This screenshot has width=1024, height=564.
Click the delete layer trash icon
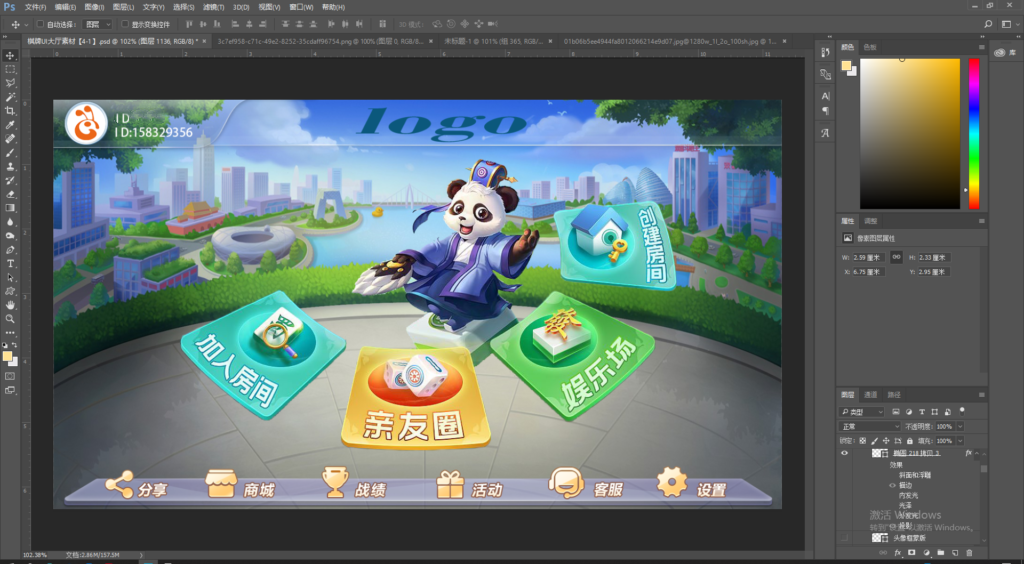tap(969, 552)
